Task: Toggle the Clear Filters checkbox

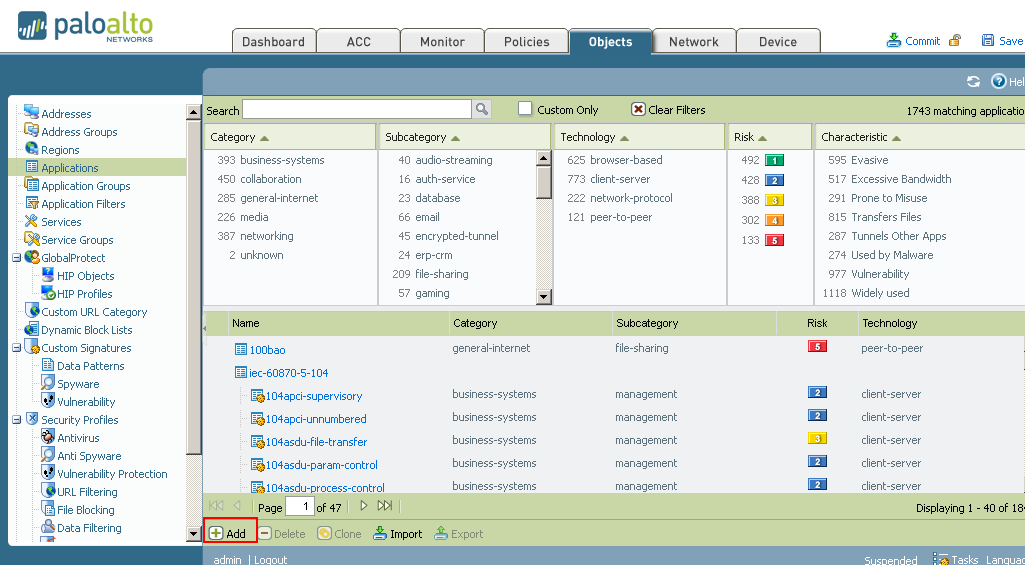Action: pyautogui.click(x=638, y=109)
